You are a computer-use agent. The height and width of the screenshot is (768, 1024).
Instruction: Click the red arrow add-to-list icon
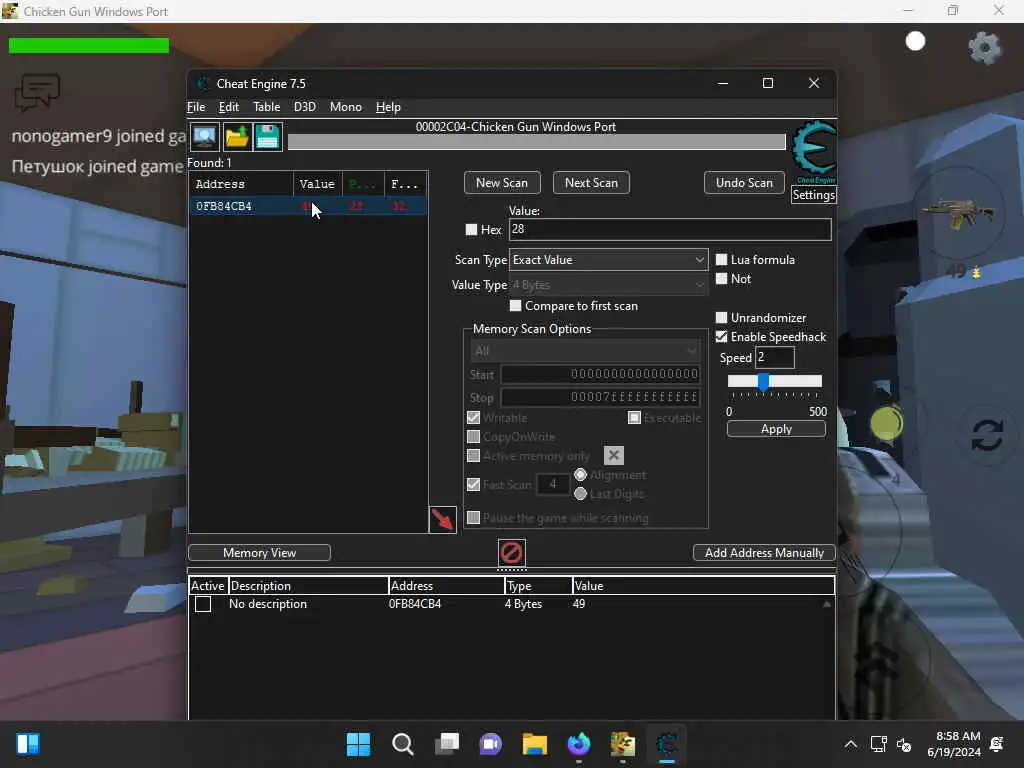(442, 519)
